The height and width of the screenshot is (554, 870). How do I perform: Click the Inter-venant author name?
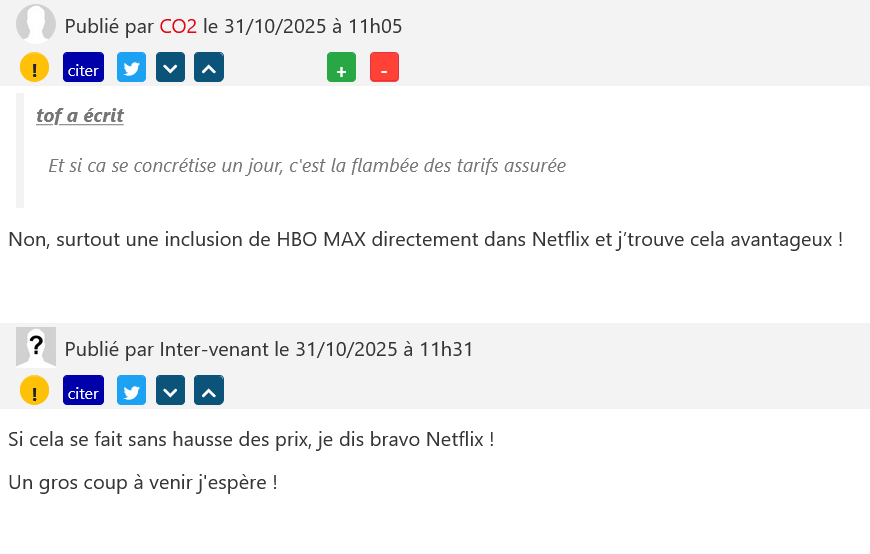[x=216, y=349]
